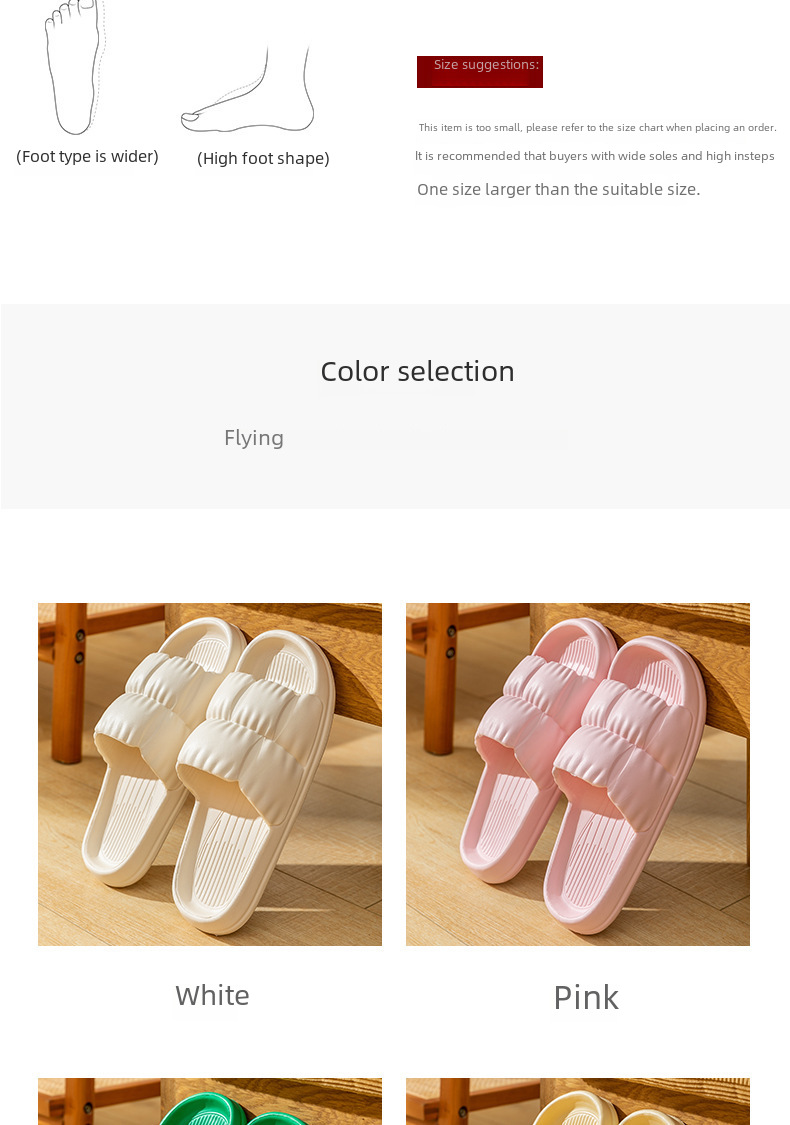Open the white slippers product photo
Screen dimensions: 790x1125
[x=210, y=774]
